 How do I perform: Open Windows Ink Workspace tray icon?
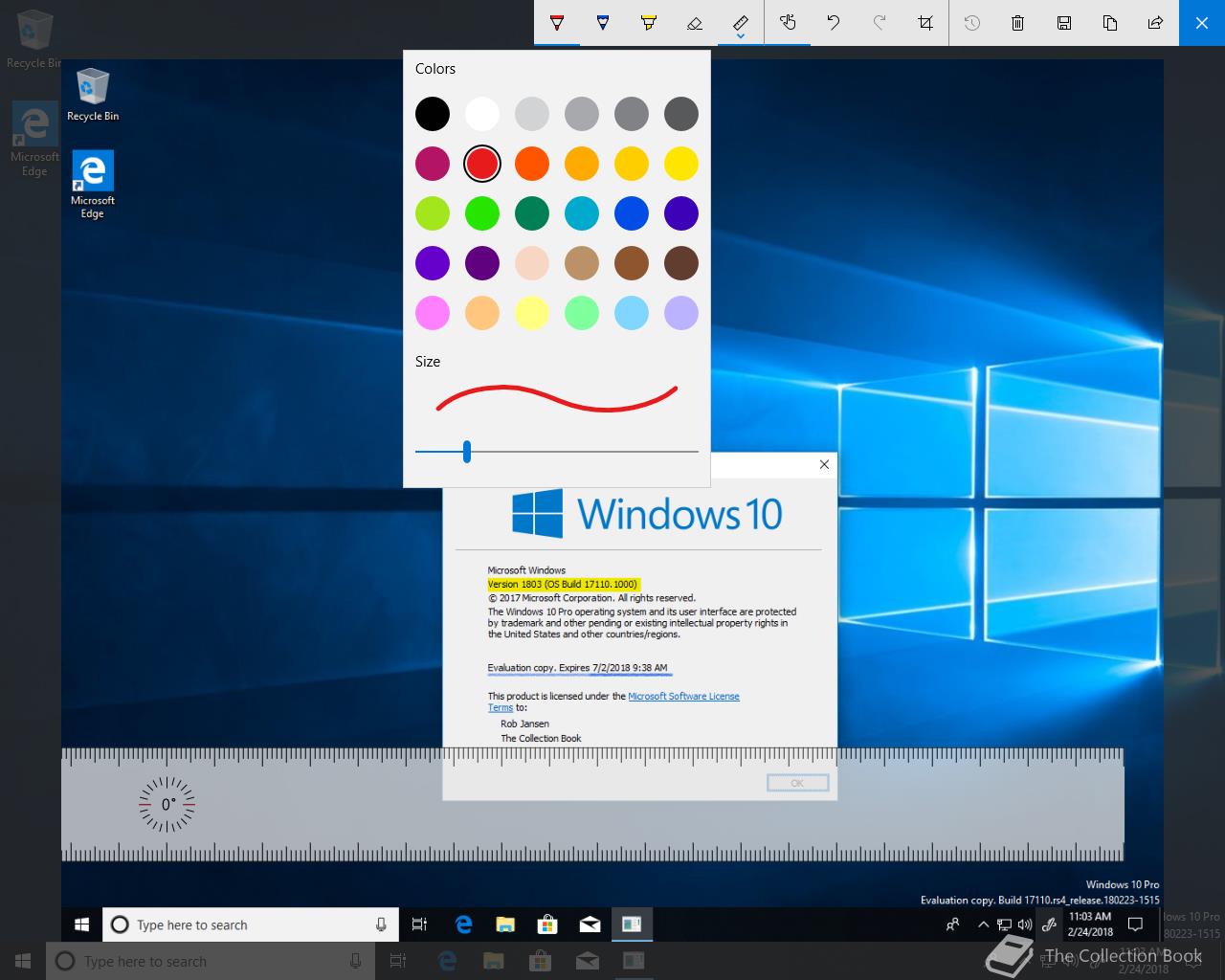(1049, 924)
